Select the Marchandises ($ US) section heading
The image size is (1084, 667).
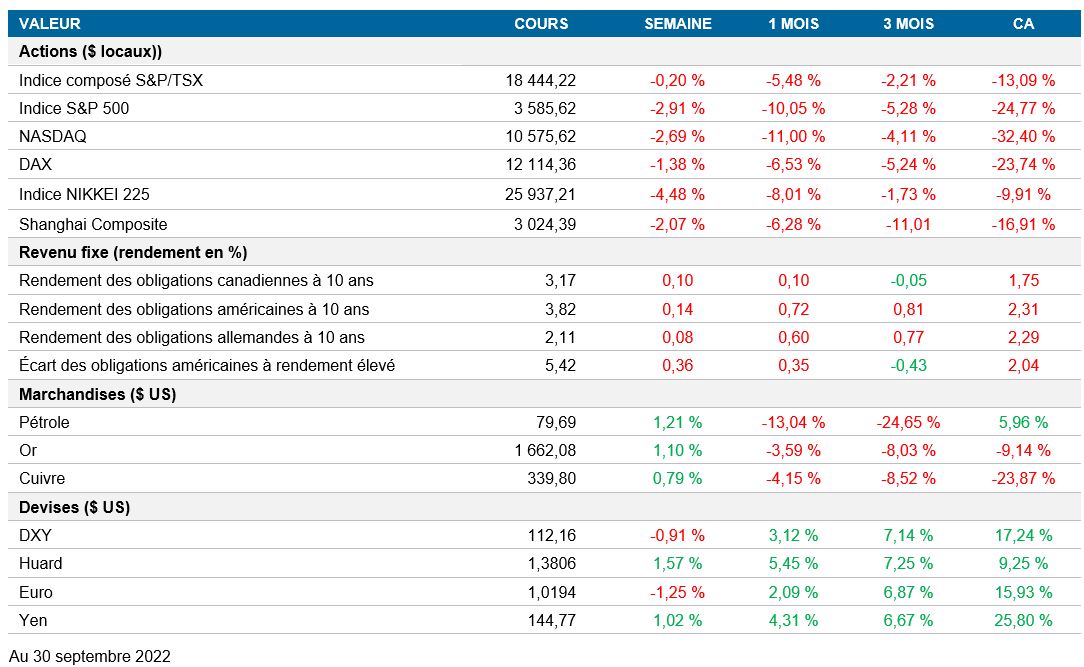click(x=98, y=394)
